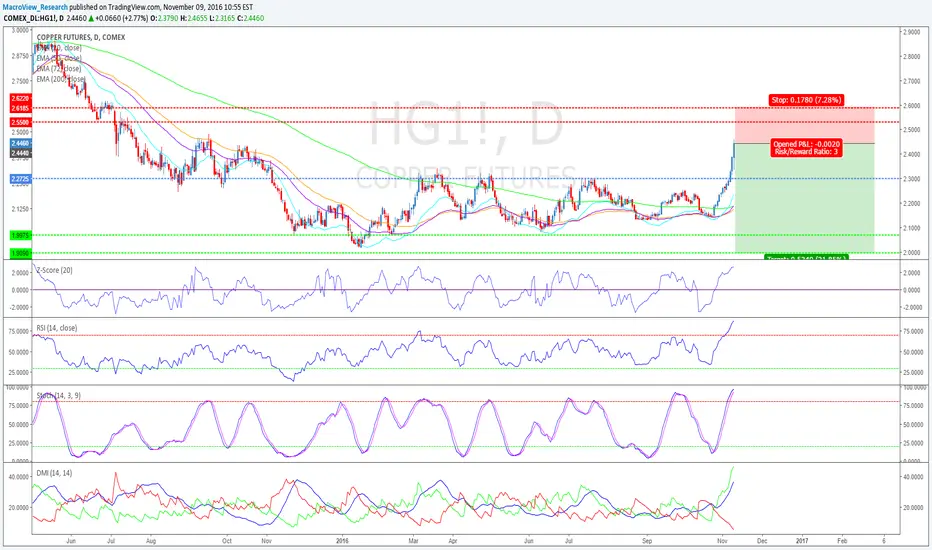The height and width of the screenshot is (550, 932).
Task: Click the green 1.9975 level label
Action: click(x=20, y=235)
